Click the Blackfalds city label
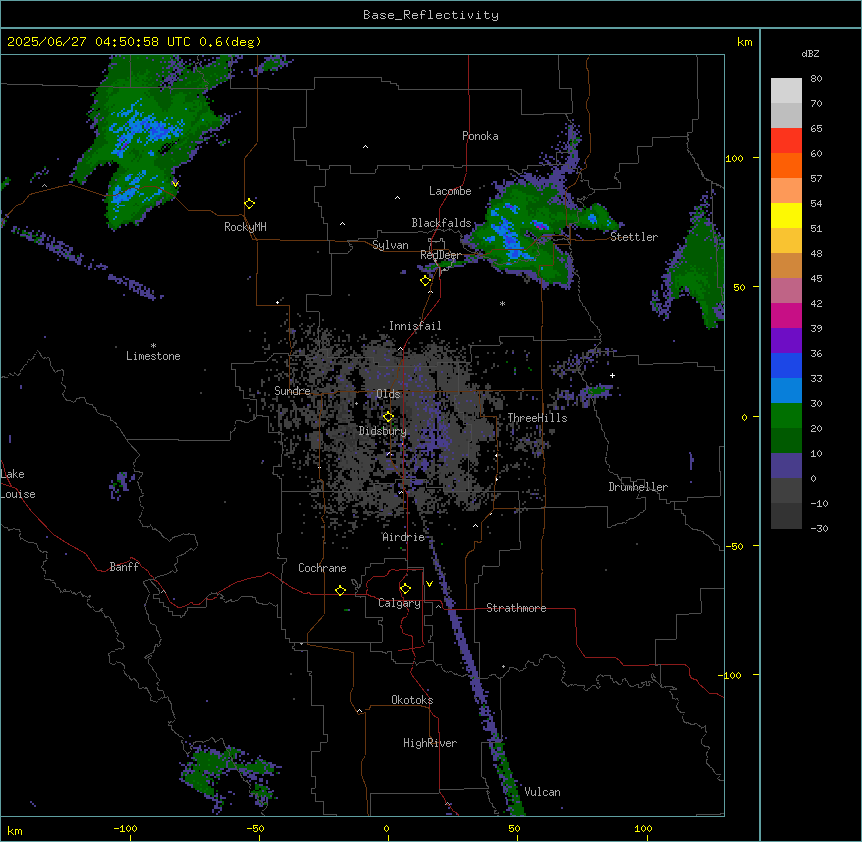The image size is (862, 842). 441,223
